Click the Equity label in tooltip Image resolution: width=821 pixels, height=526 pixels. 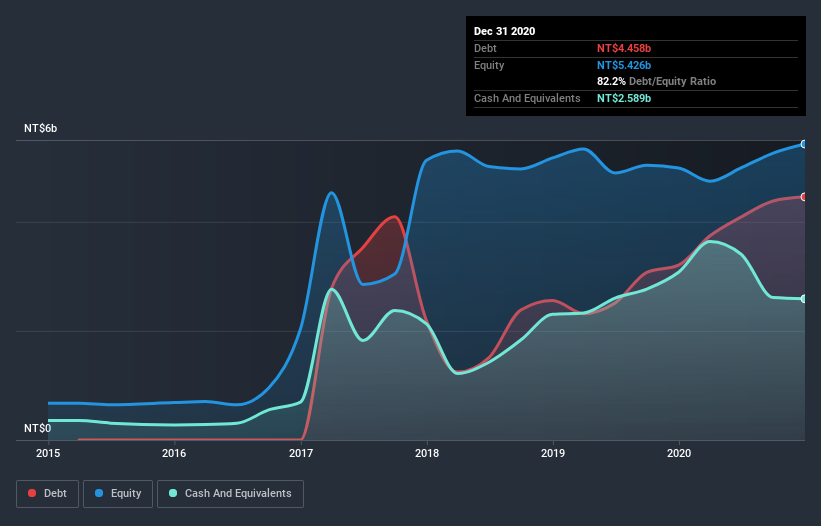point(489,65)
